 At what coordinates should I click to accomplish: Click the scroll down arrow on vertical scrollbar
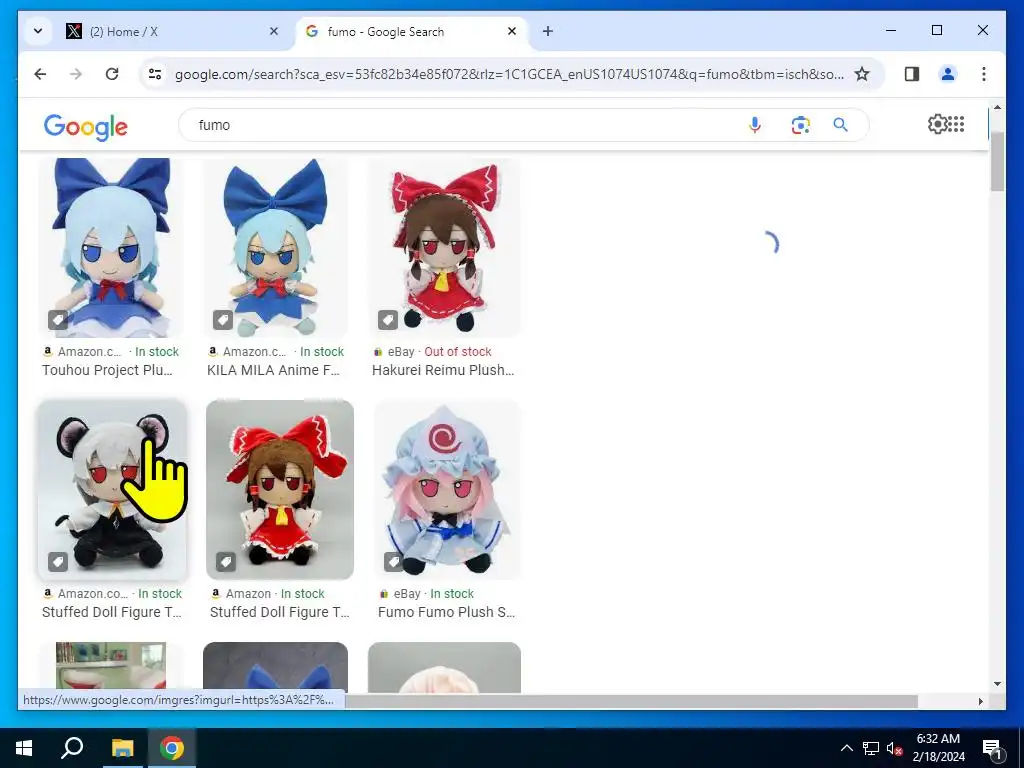(x=997, y=684)
